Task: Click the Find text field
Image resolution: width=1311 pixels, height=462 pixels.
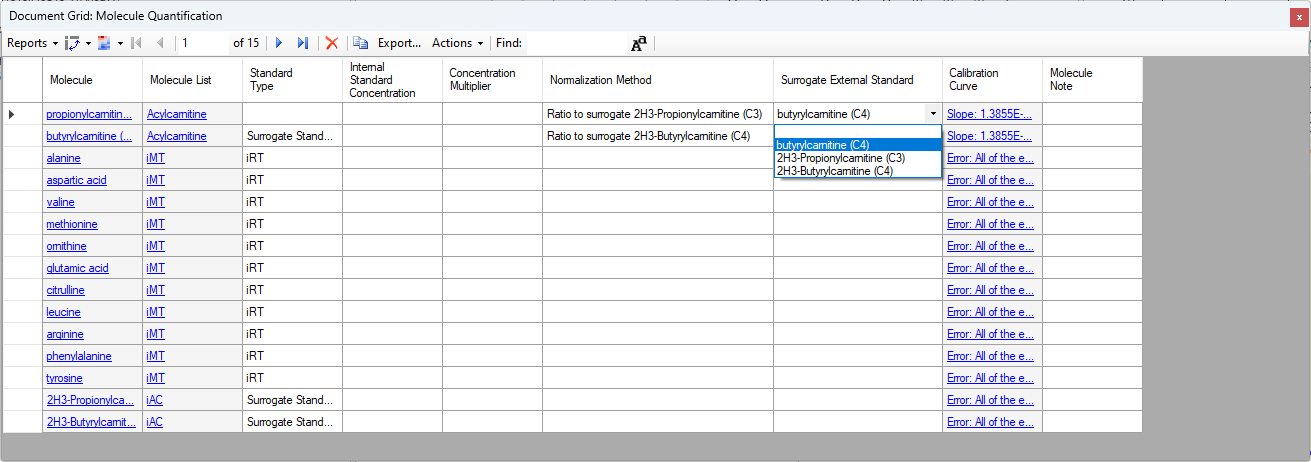Action: (575, 43)
